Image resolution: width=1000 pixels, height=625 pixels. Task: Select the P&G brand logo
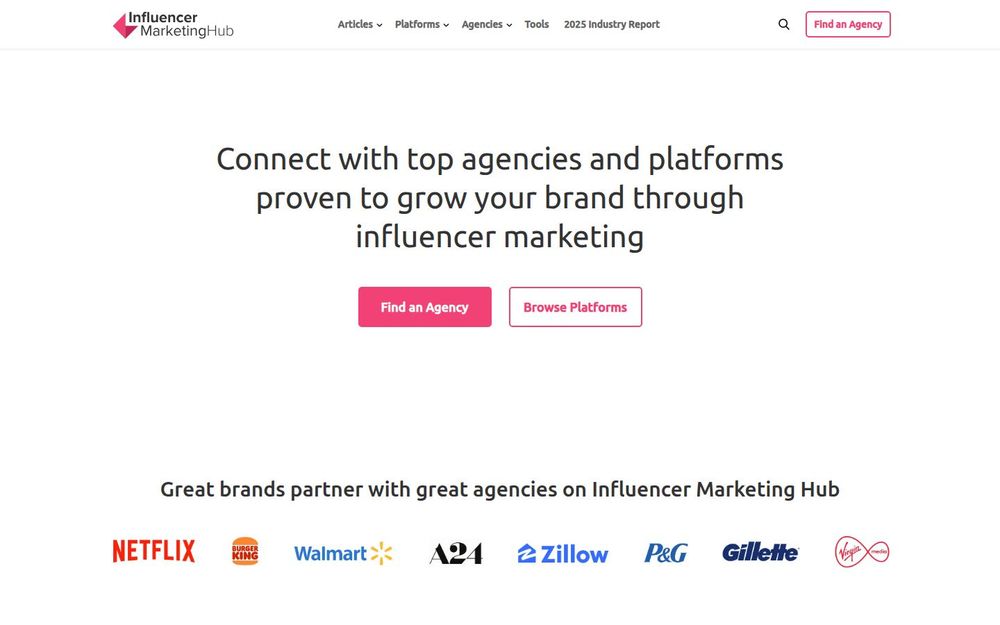666,551
